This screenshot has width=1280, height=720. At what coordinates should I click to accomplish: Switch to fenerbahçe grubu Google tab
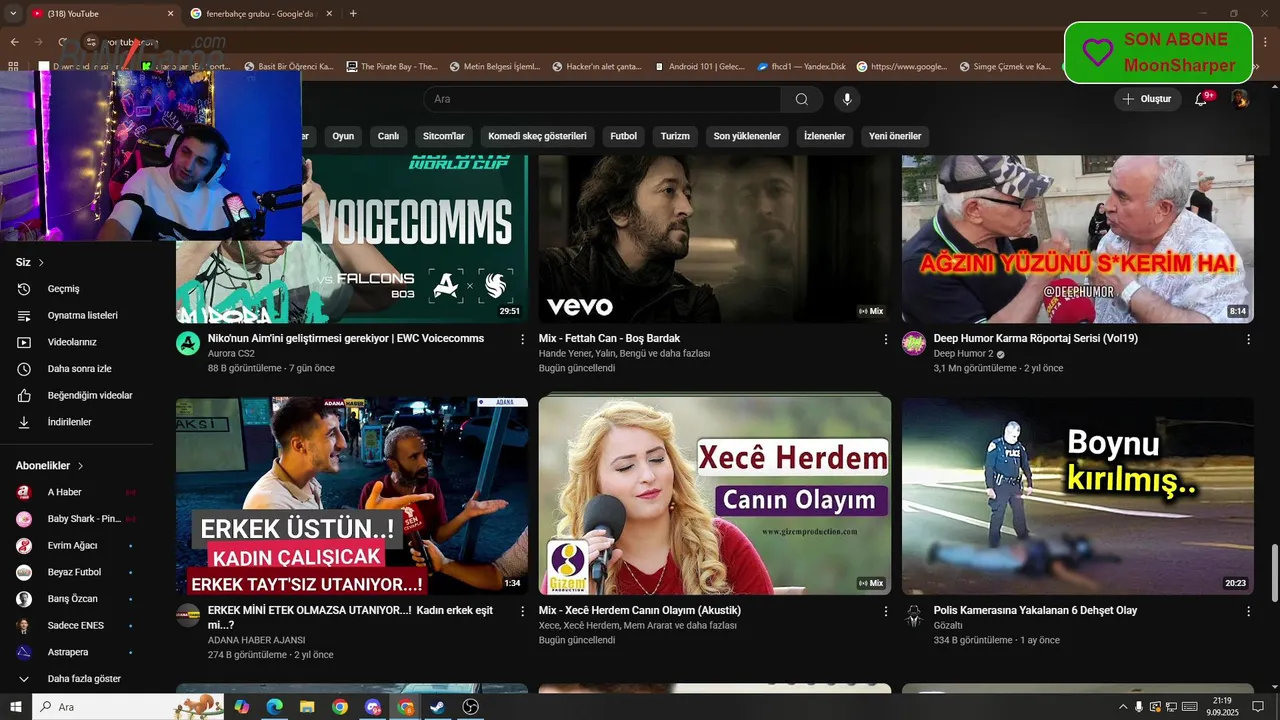tap(260, 13)
